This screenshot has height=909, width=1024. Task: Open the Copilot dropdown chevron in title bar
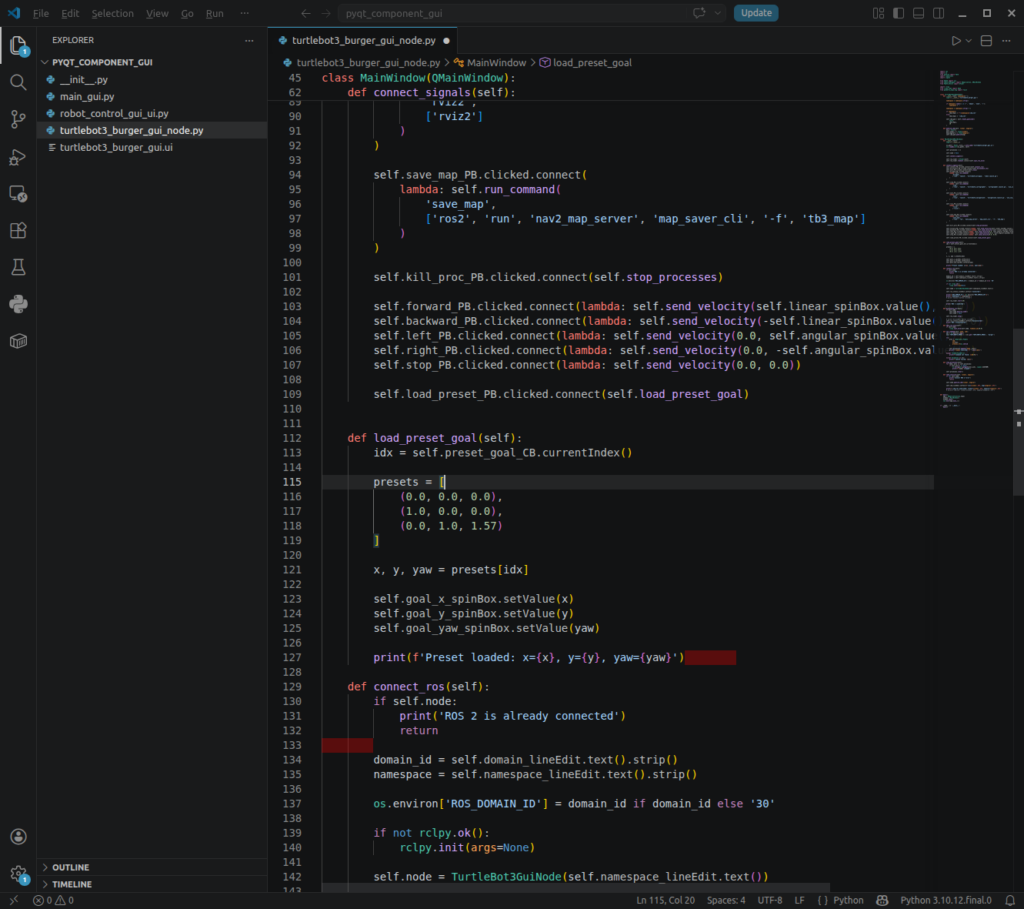(x=718, y=13)
